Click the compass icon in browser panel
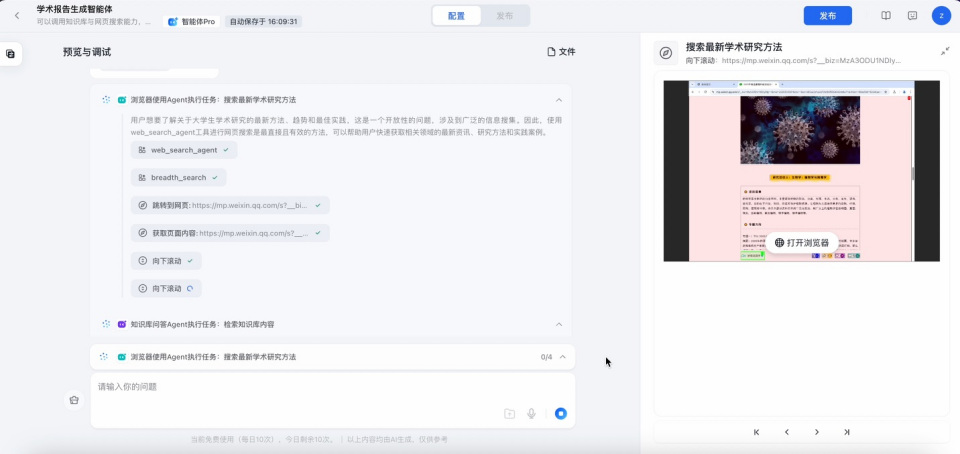Viewport: 960px width, 454px height. tap(666, 53)
